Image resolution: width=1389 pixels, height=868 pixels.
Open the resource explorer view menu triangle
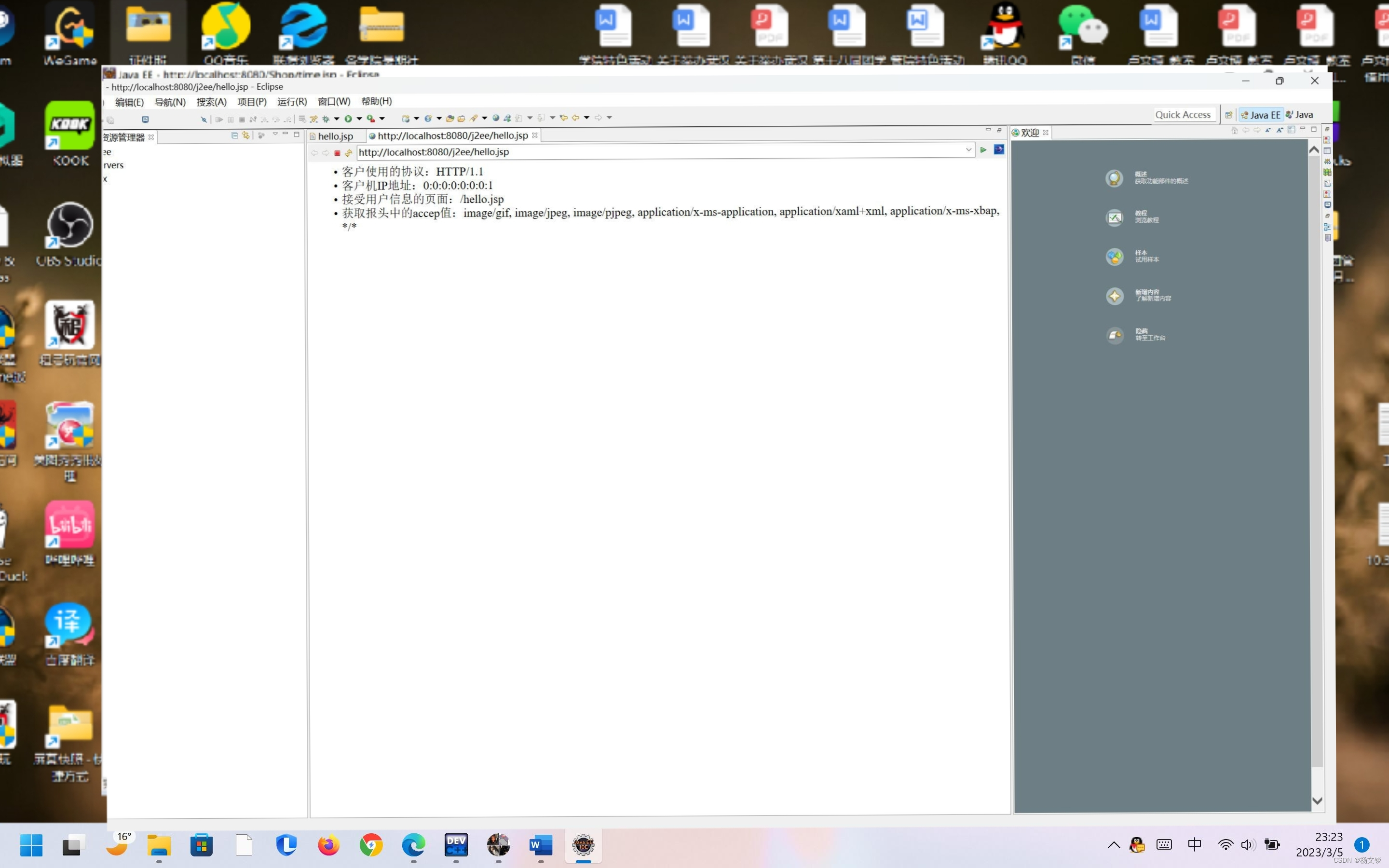[x=275, y=135]
